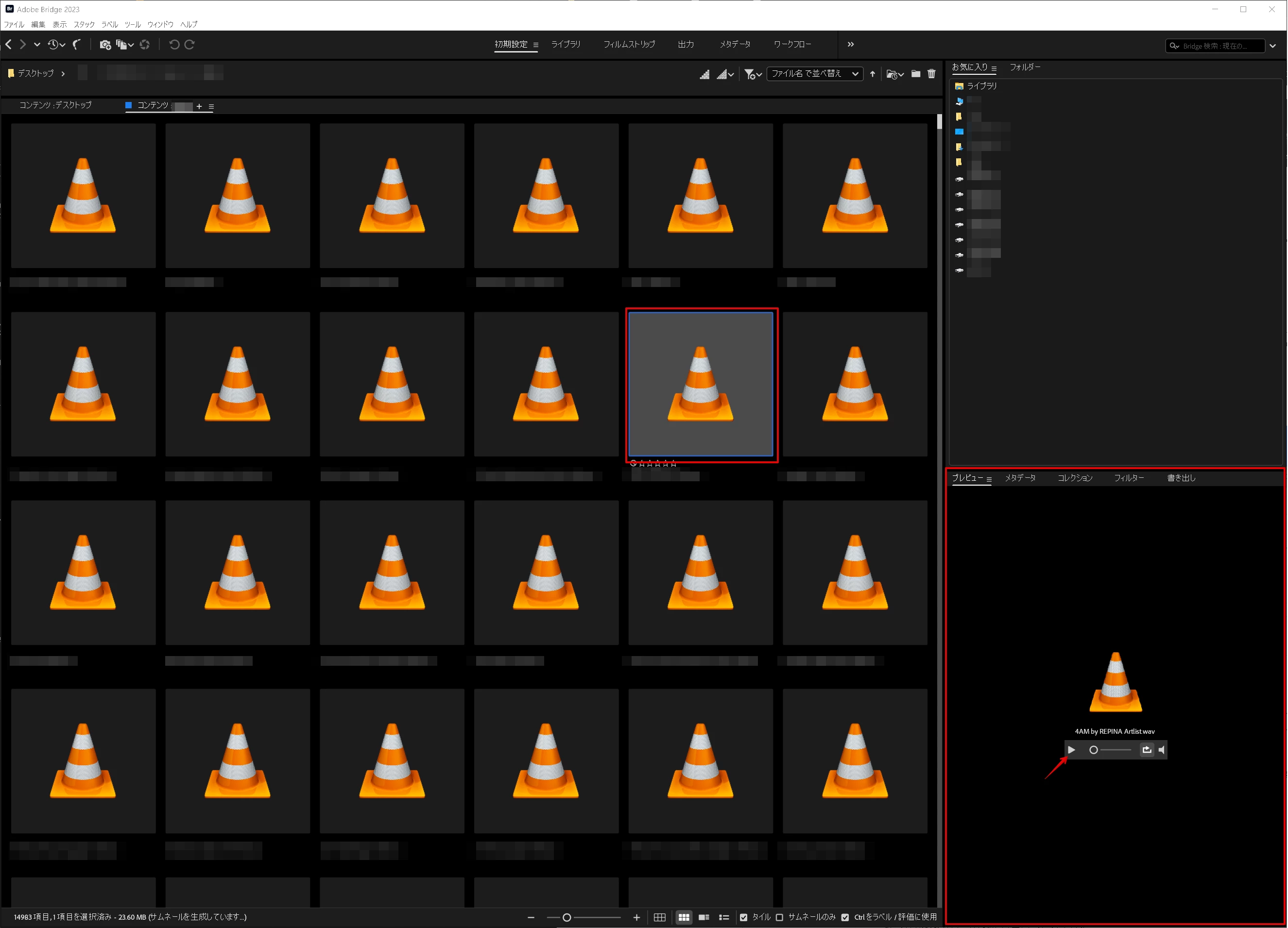Open the コレクション panel tab

click(x=1075, y=478)
